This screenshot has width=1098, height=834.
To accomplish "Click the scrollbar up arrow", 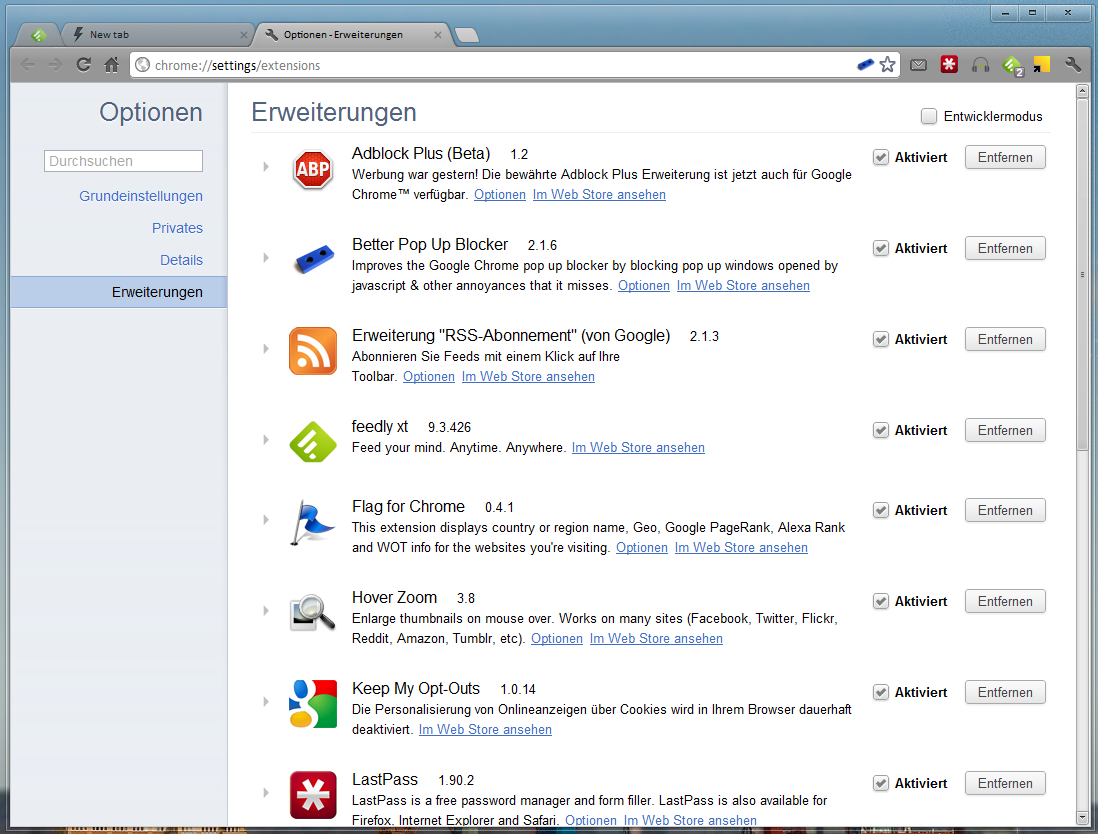I will (1082, 91).
